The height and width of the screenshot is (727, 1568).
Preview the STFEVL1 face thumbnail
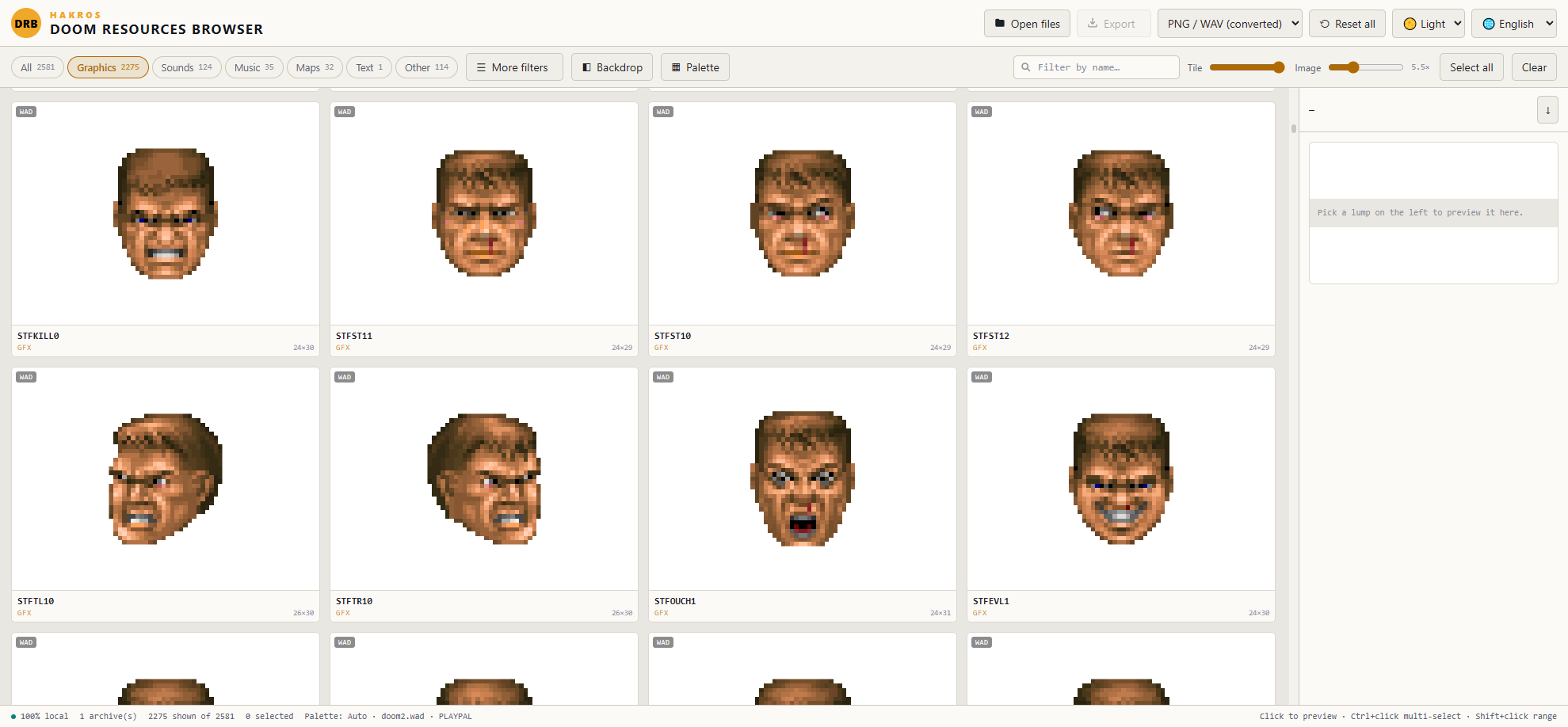[x=1121, y=478]
